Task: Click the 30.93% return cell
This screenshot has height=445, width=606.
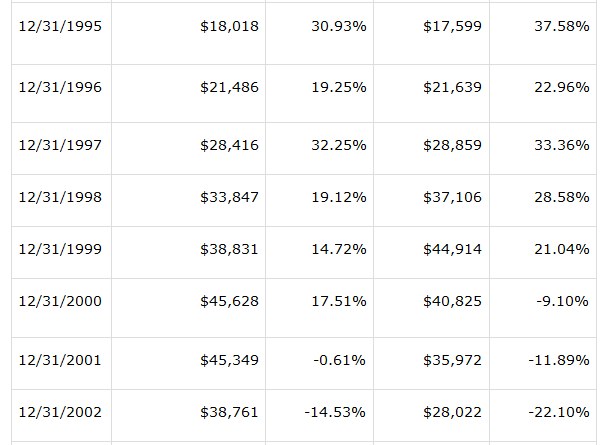Action: point(339,26)
